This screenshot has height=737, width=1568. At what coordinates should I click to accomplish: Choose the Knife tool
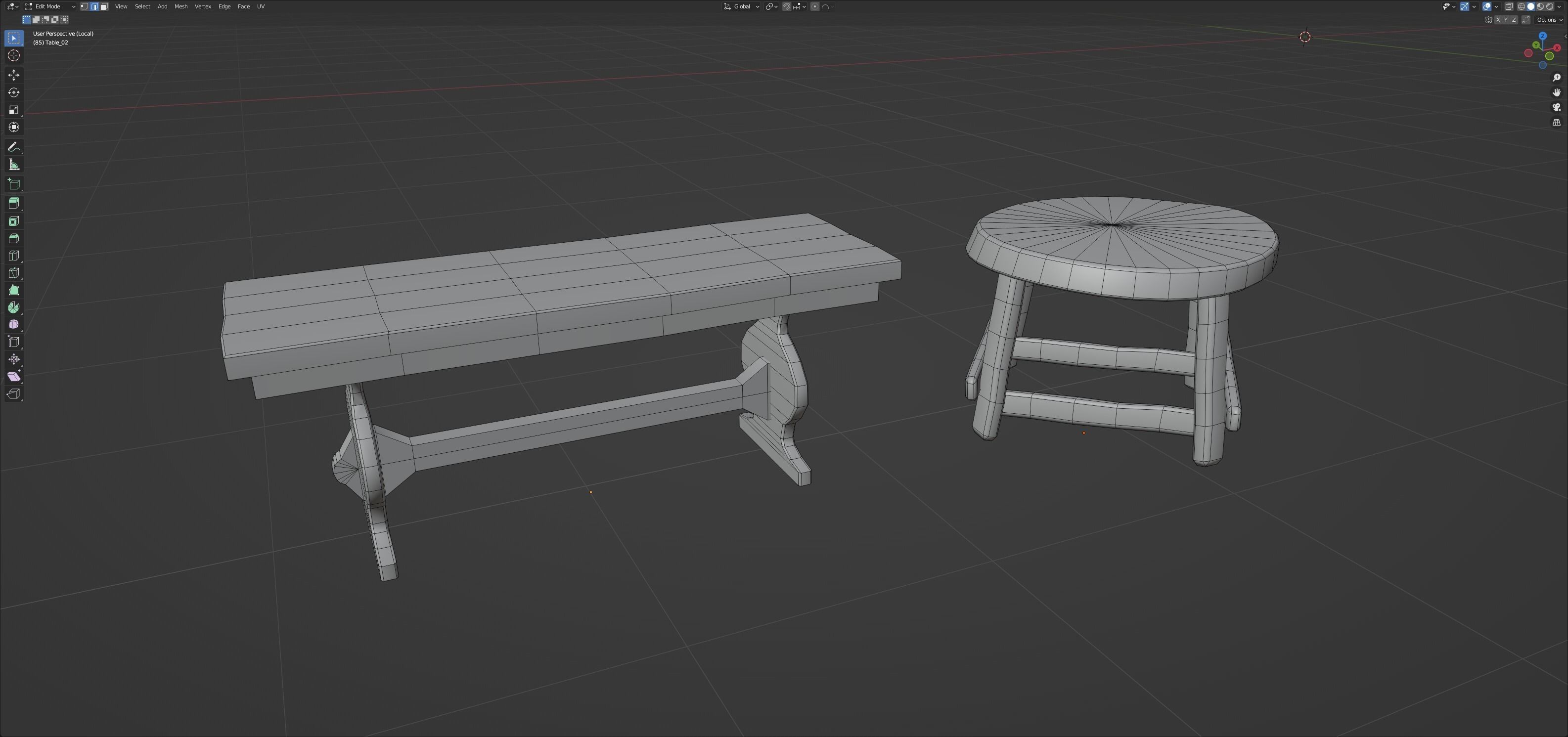tap(14, 273)
